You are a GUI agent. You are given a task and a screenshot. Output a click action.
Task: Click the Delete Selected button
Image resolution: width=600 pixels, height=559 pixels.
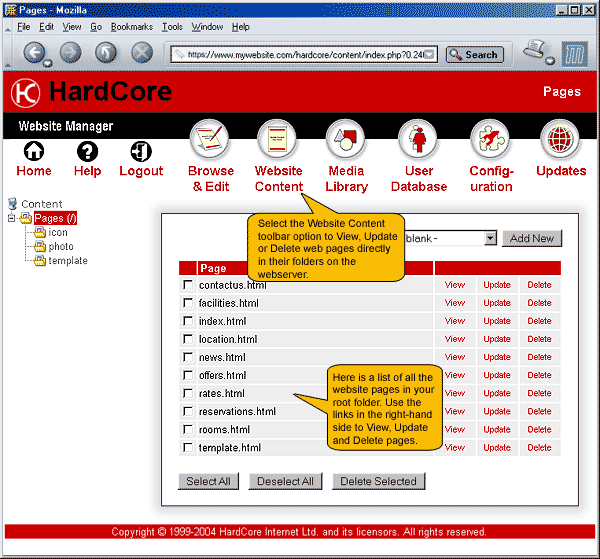point(378,481)
